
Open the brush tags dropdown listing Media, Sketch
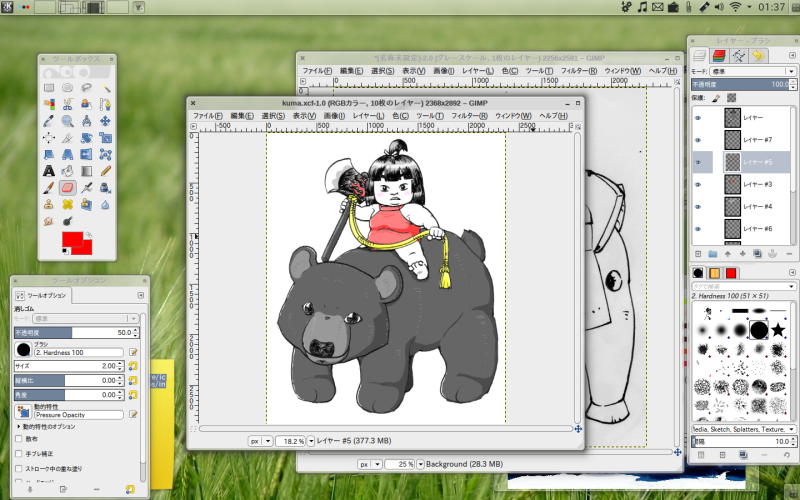pos(743,429)
